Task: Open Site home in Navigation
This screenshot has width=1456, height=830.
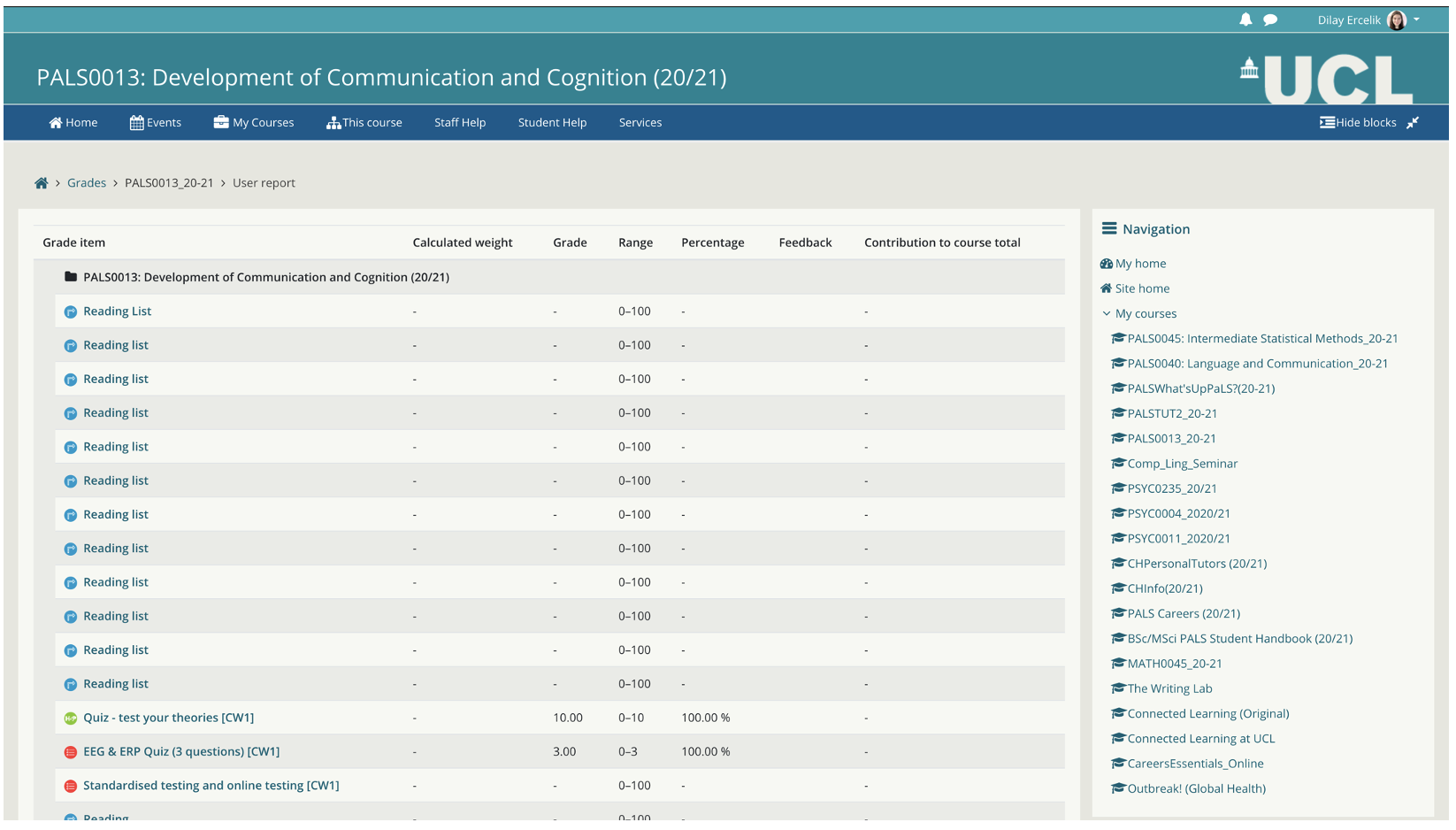Action: pyautogui.click(x=1142, y=288)
